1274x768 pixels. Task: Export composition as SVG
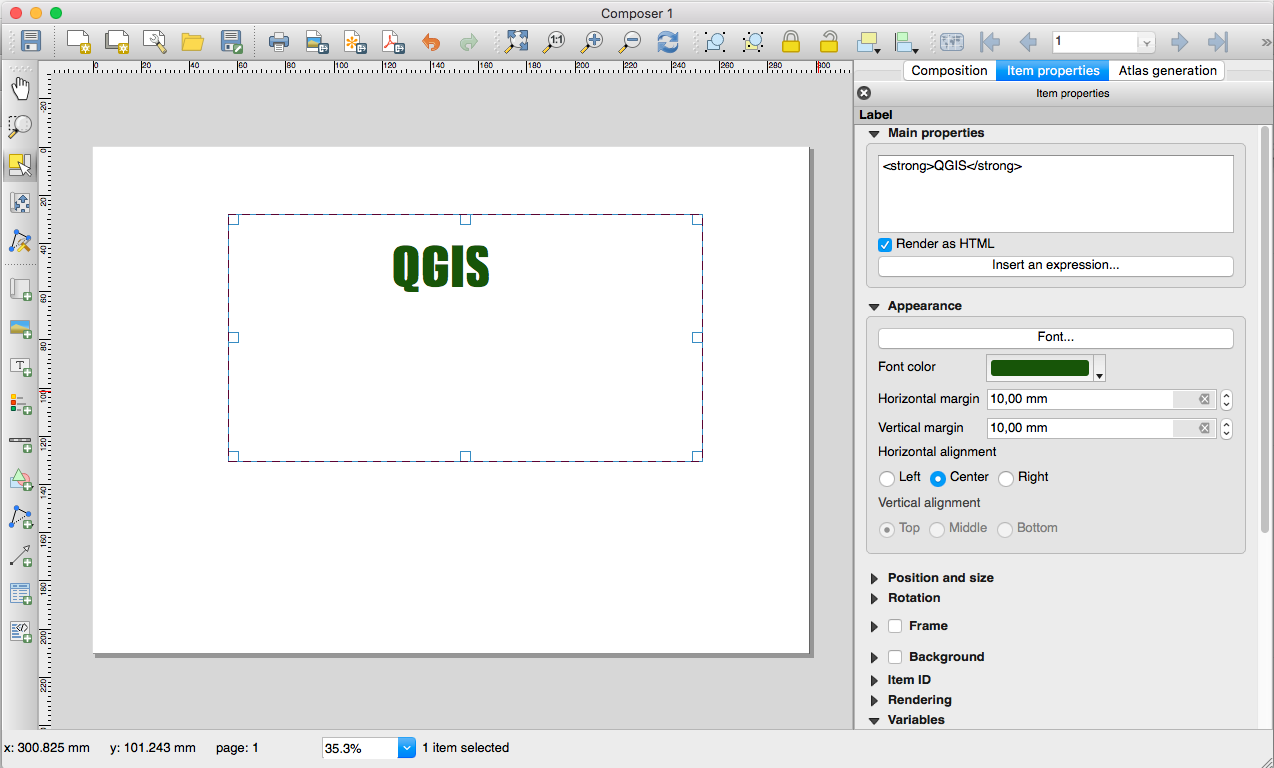pos(355,42)
